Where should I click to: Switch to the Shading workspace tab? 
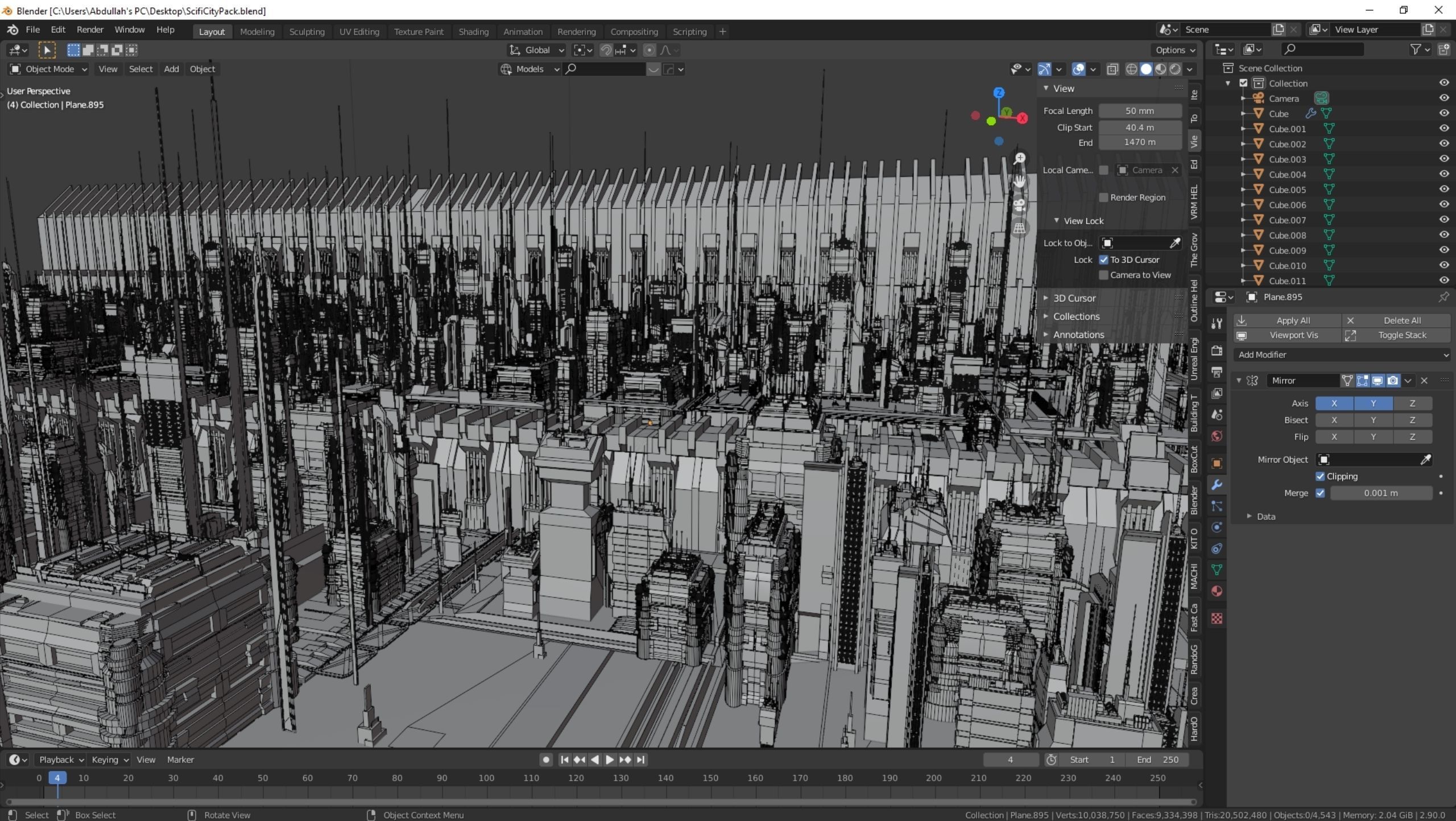473,32
